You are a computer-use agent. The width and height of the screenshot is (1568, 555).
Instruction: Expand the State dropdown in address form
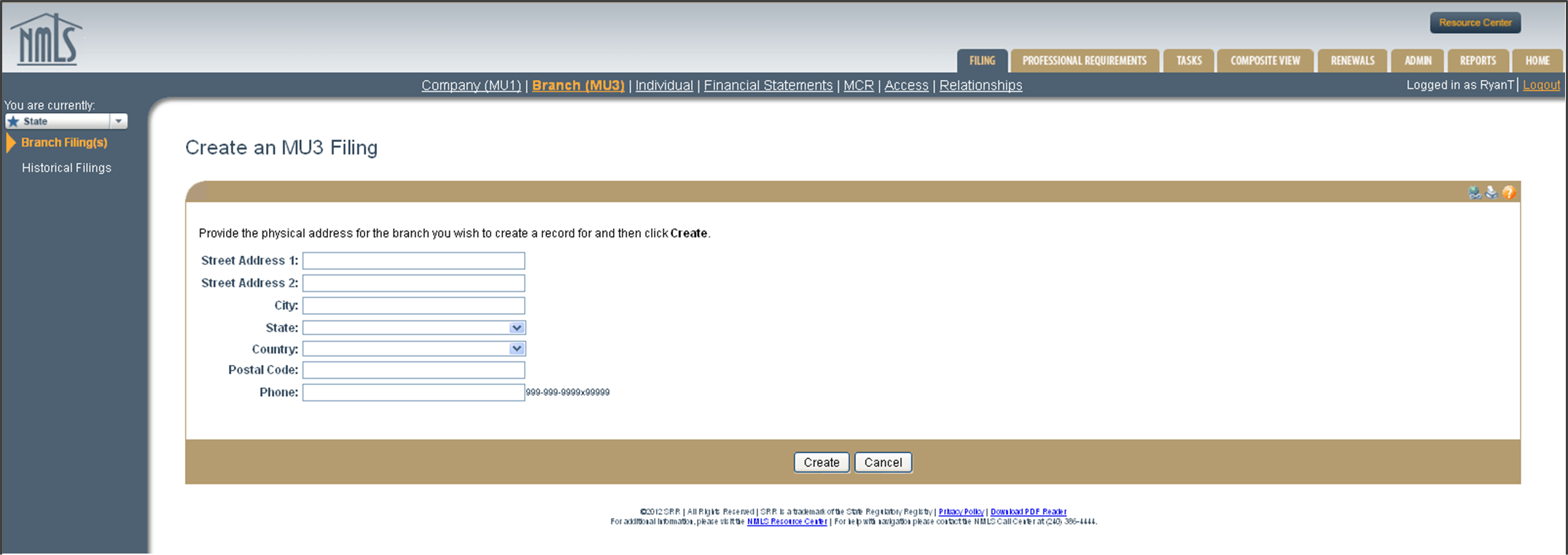point(413,328)
